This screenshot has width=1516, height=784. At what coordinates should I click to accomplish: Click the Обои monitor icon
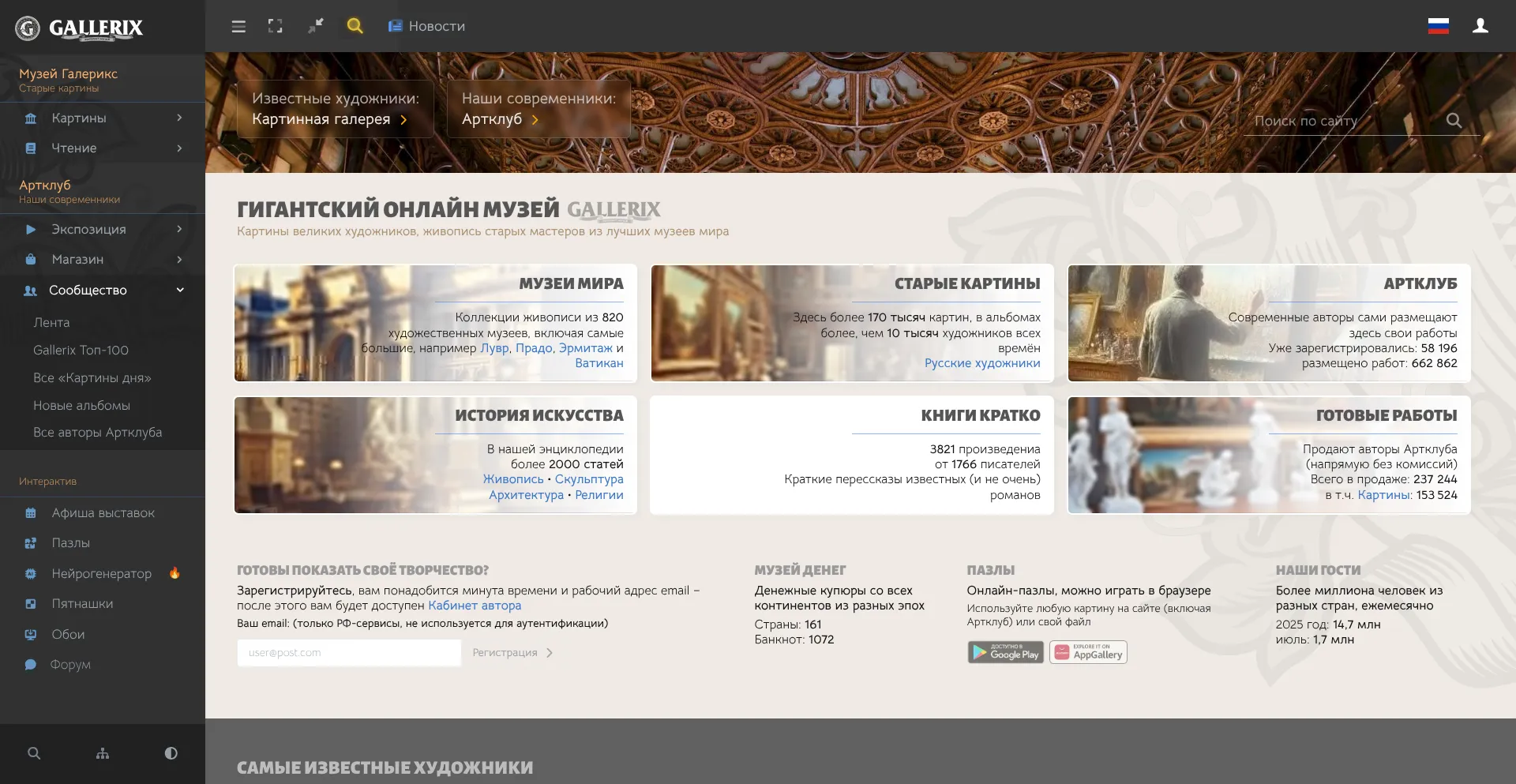[31, 634]
